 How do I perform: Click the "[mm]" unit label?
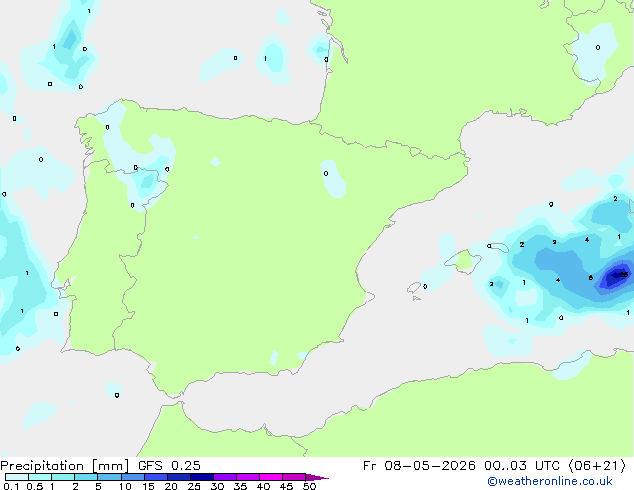click(x=110, y=466)
